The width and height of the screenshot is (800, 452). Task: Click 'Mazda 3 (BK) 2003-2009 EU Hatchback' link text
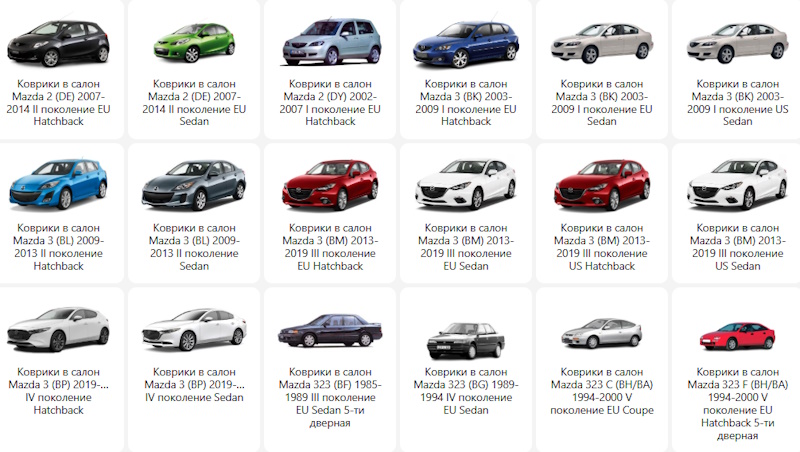pos(466,103)
